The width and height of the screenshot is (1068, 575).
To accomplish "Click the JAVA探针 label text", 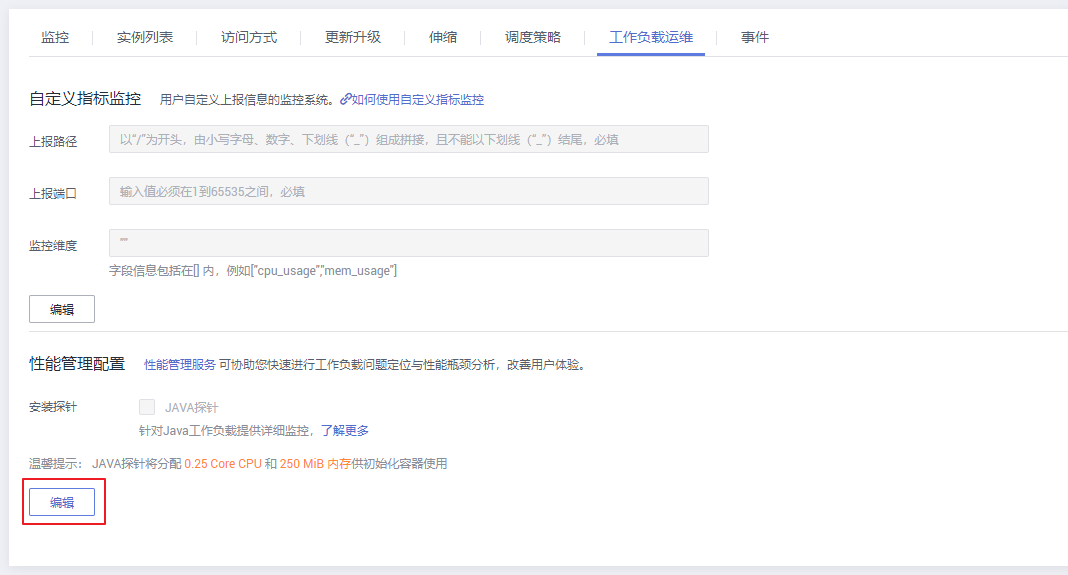I will [191, 408].
